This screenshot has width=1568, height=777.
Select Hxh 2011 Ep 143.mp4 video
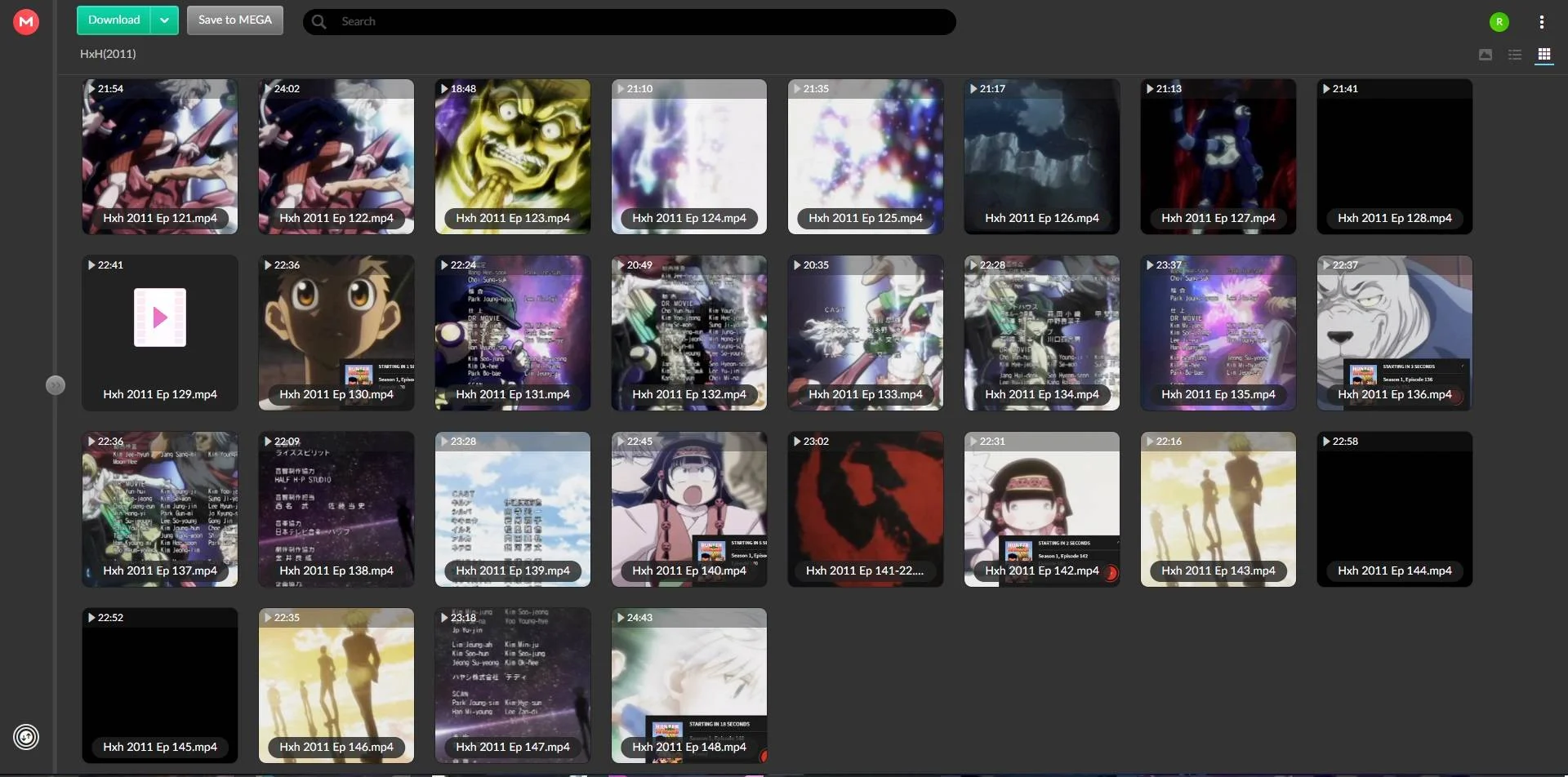pos(1218,509)
